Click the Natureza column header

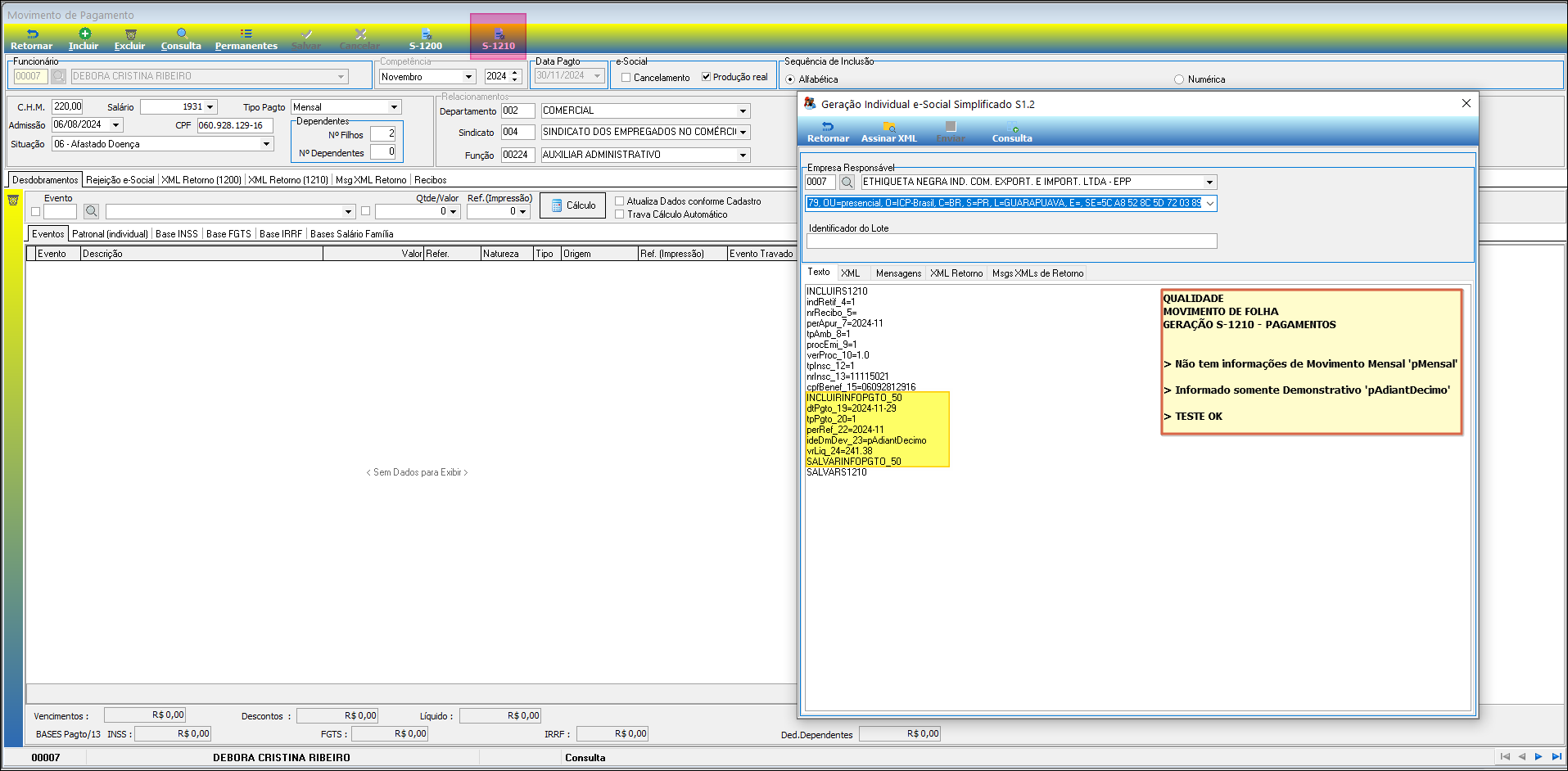click(507, 254)
